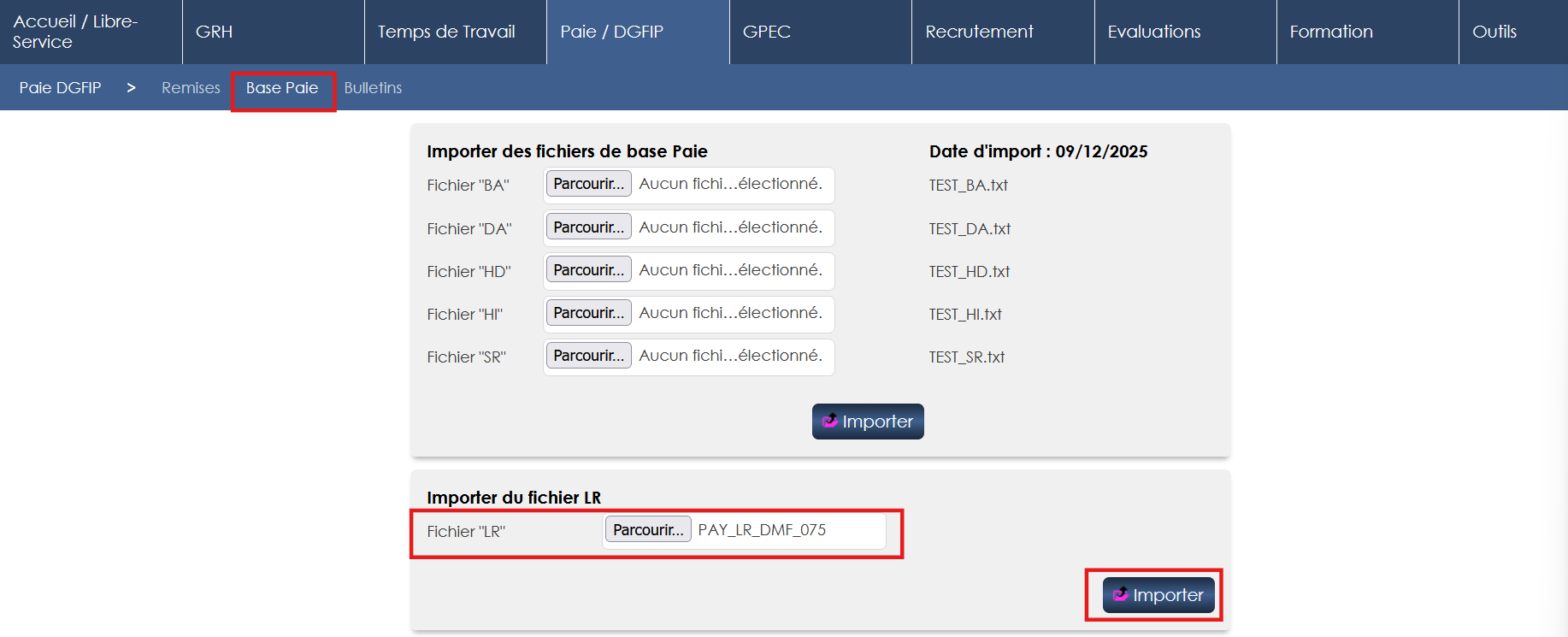This screenshot has height=637, width=1568.
Task: Click the Importer button for the LR file
Action: point(1158,595)
